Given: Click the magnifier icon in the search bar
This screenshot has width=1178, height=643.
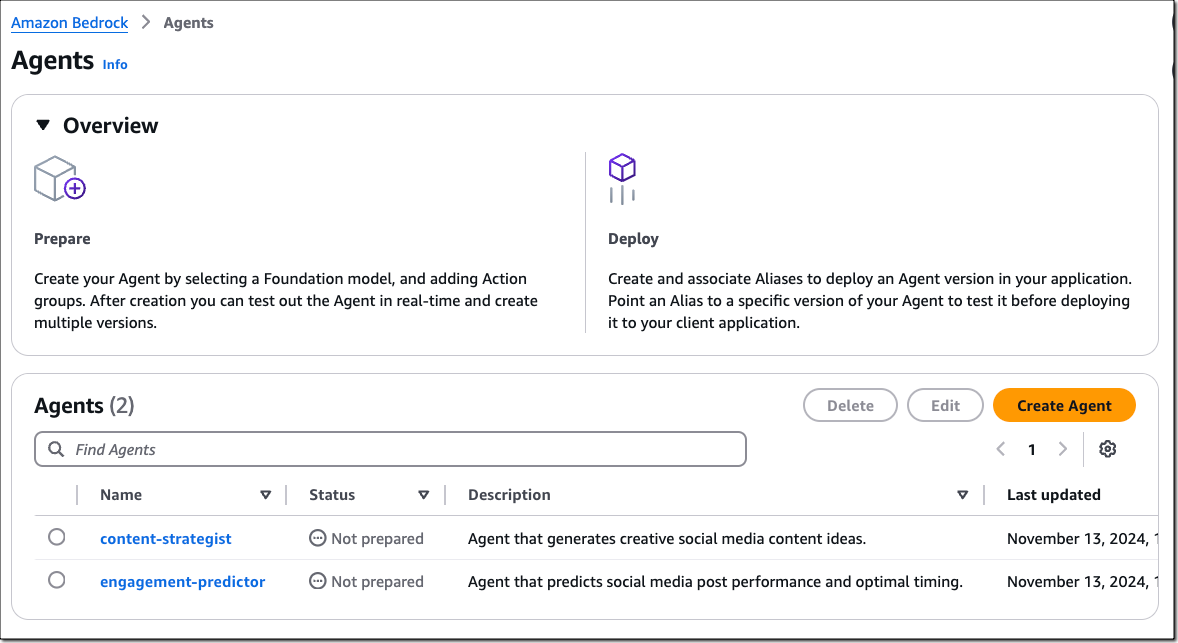Looking at the screenshot, I should (x=56, y=449).
